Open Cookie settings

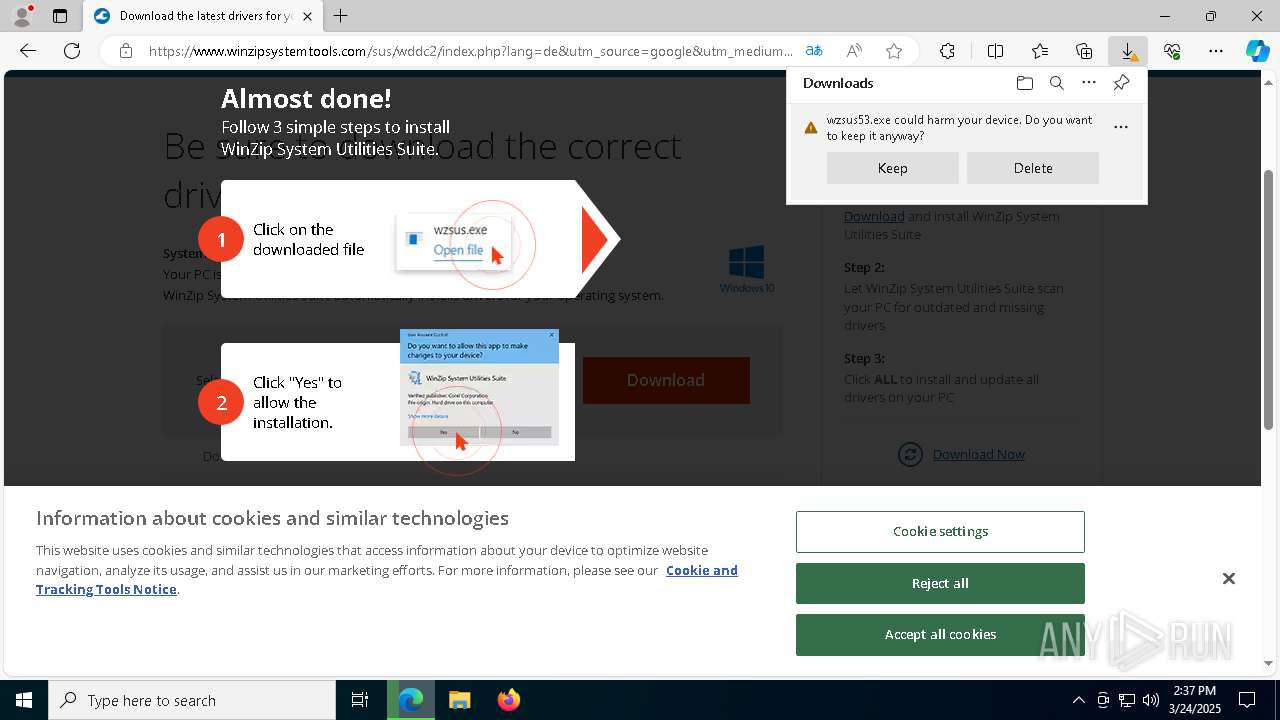[940, 532]
